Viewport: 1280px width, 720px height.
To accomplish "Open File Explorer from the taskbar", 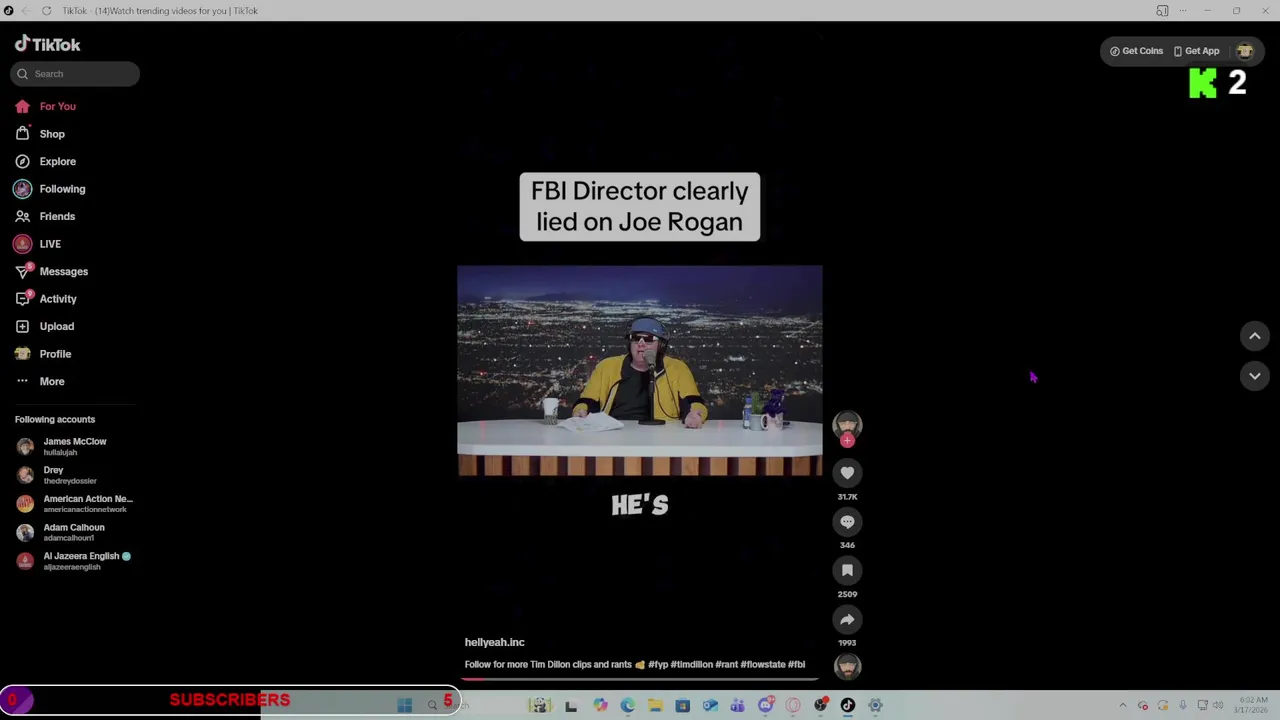I will tap(655, 705).
